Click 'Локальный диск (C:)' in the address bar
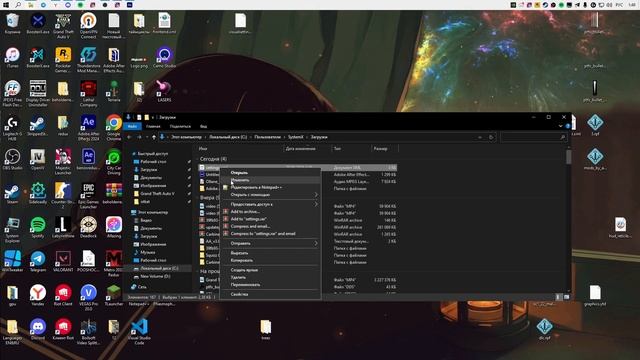Viewport: 640px width, 360px height. coord(228,137)
